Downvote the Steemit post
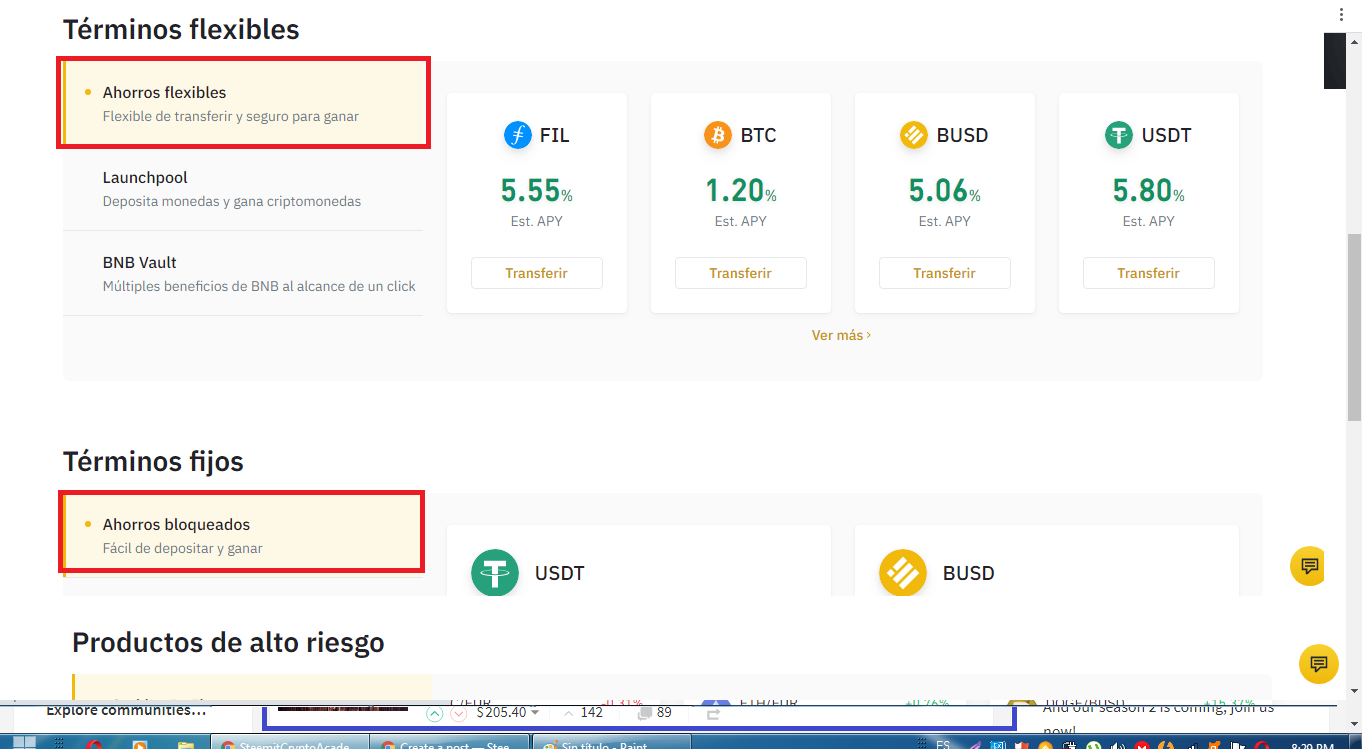The image size is (1362, 749). 458,713
